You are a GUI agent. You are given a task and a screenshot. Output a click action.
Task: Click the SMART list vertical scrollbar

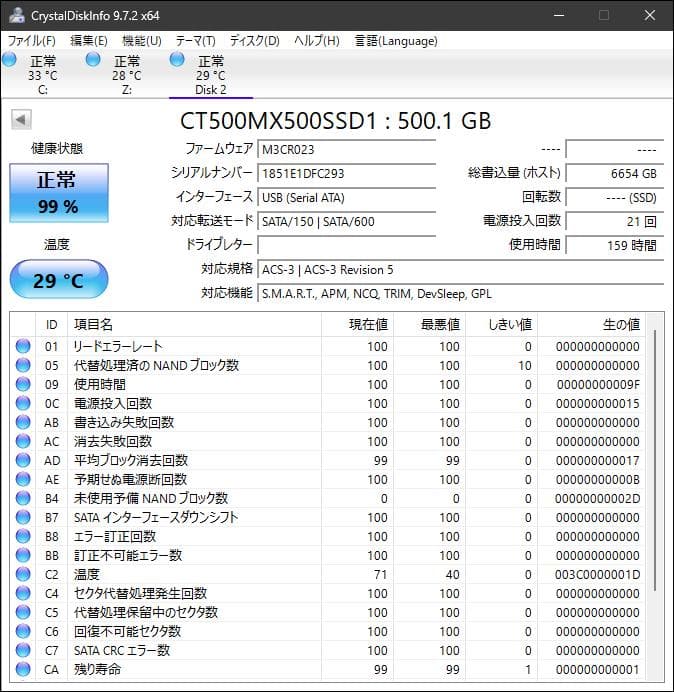point(655,459)
